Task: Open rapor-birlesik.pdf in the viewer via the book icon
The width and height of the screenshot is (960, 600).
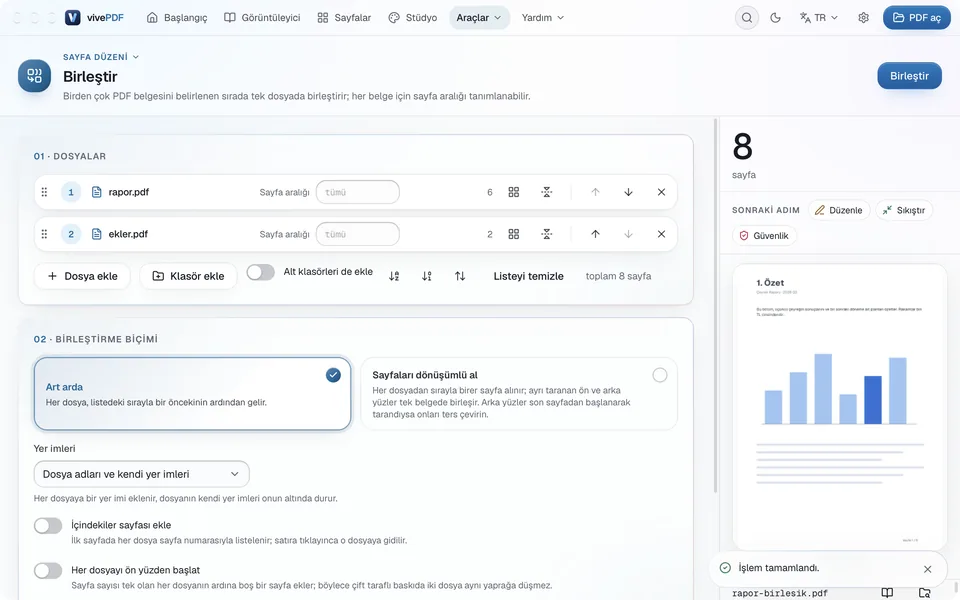Action: (x=887, y=593)
